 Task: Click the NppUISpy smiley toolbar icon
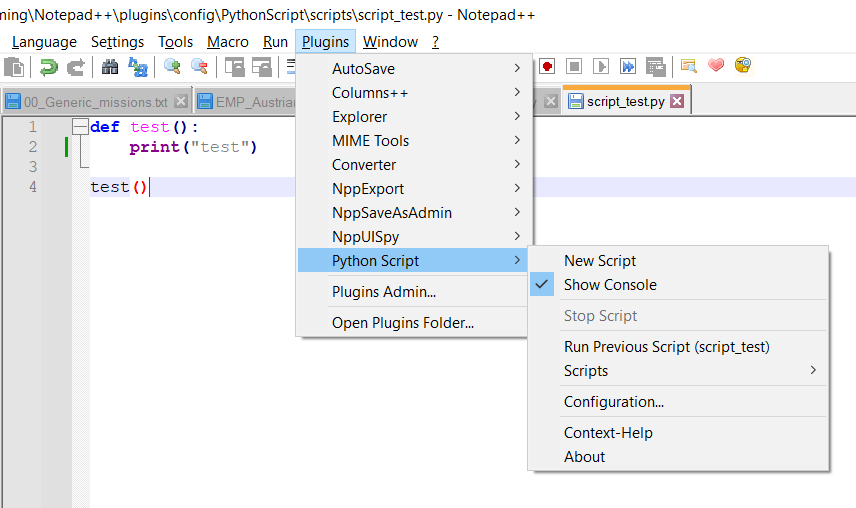pyautogui.click(x=743, y=65)
